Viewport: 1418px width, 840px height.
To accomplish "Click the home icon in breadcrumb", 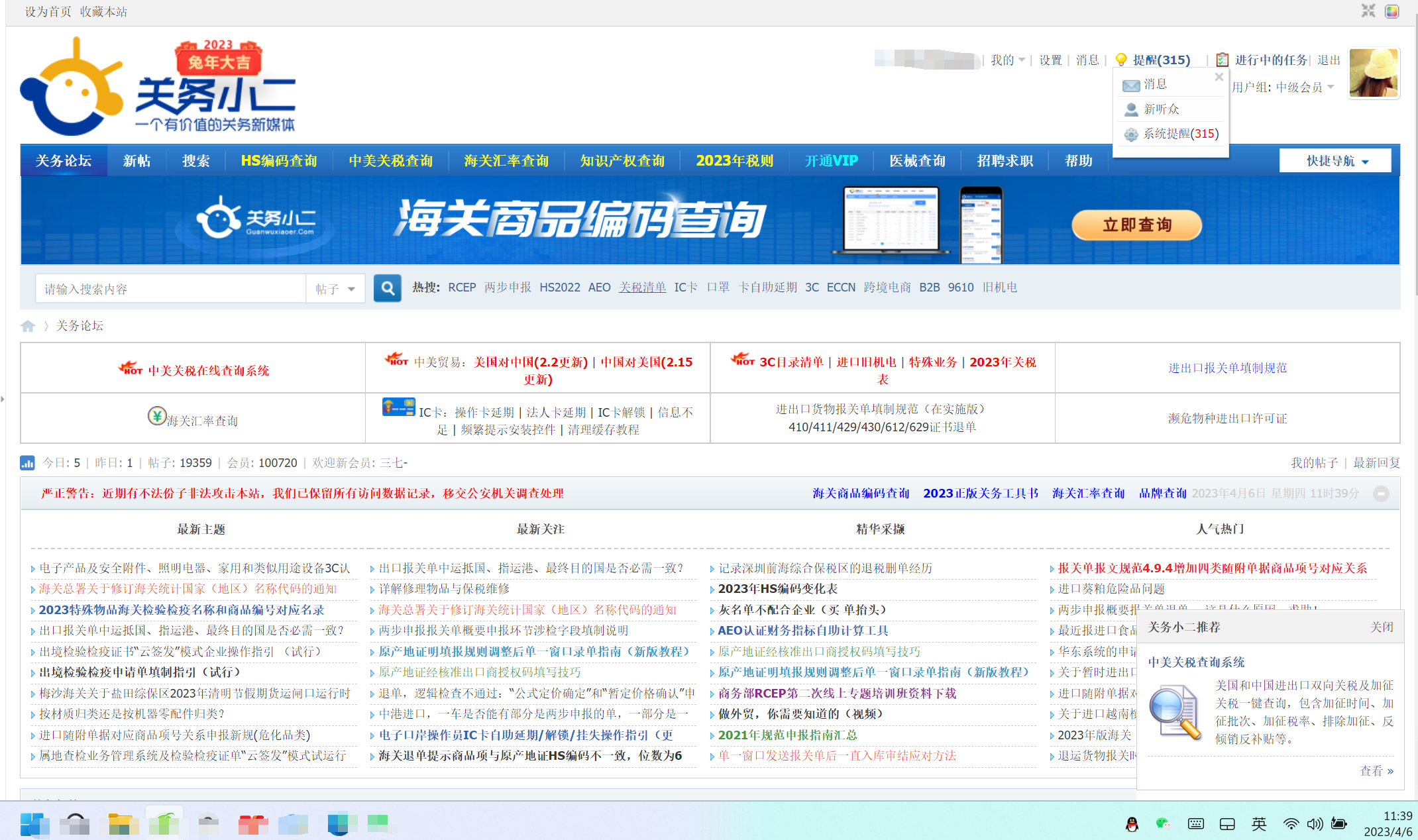I will [x=28, y=326].
